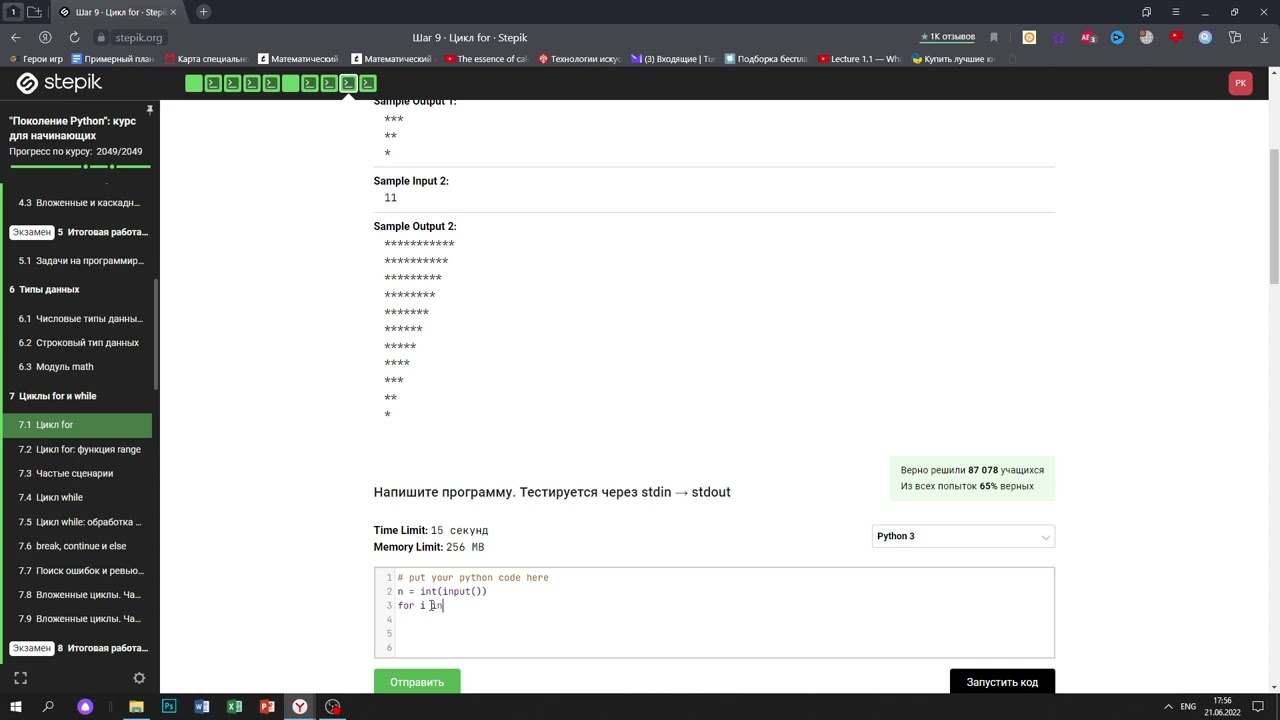The image size is (1280, 720).
Task: Open Windows taskbar search
Action: (x=48, y=706)
